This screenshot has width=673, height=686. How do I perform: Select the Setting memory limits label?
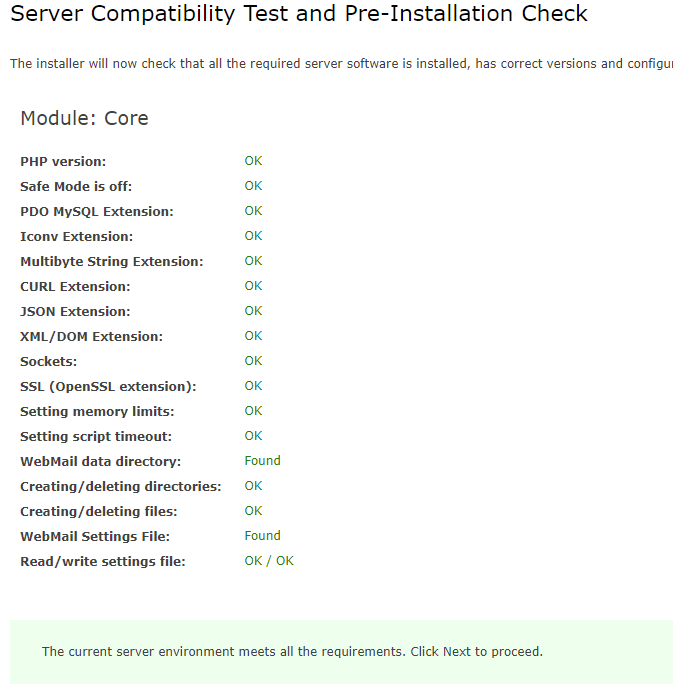[x=97, y=411]
